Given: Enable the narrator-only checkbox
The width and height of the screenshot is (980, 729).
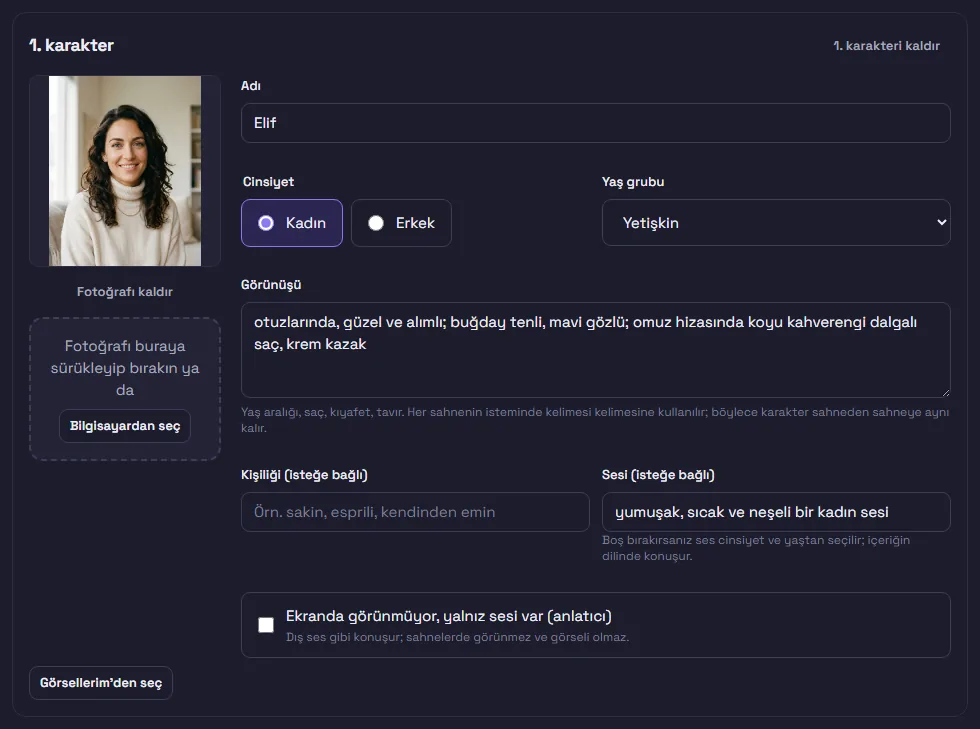Looking at the screenshot, I should click(266, 625).
